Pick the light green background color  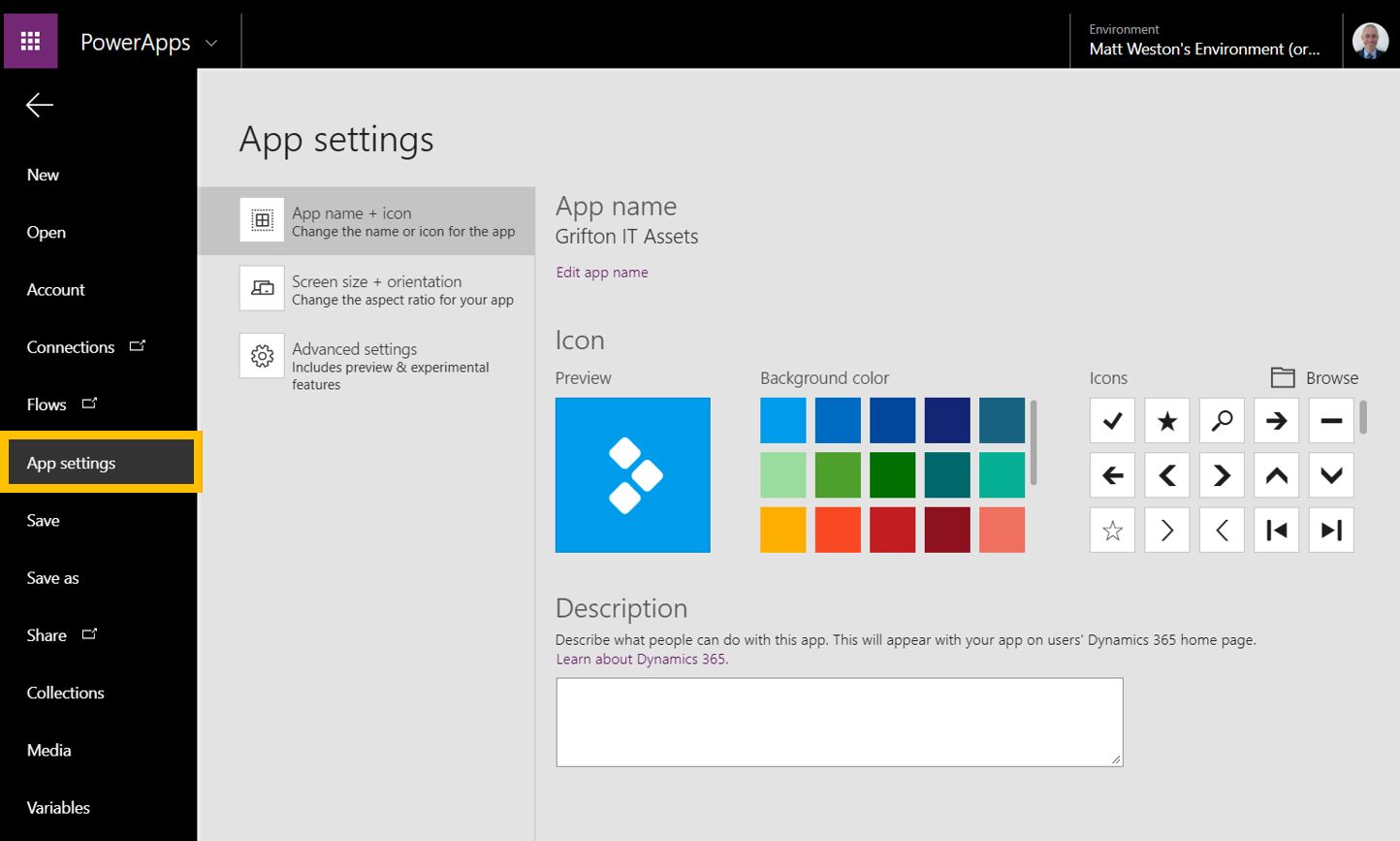[x=782, y=475]
